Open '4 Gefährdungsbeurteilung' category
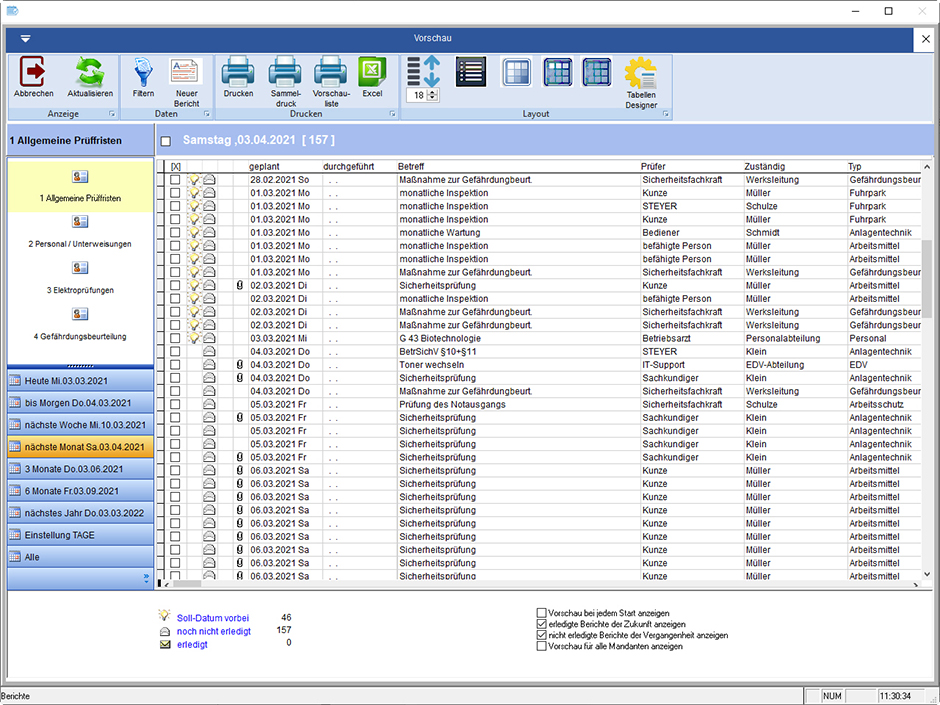This screenshot has width=940, height=705. (x=81, y=325)
